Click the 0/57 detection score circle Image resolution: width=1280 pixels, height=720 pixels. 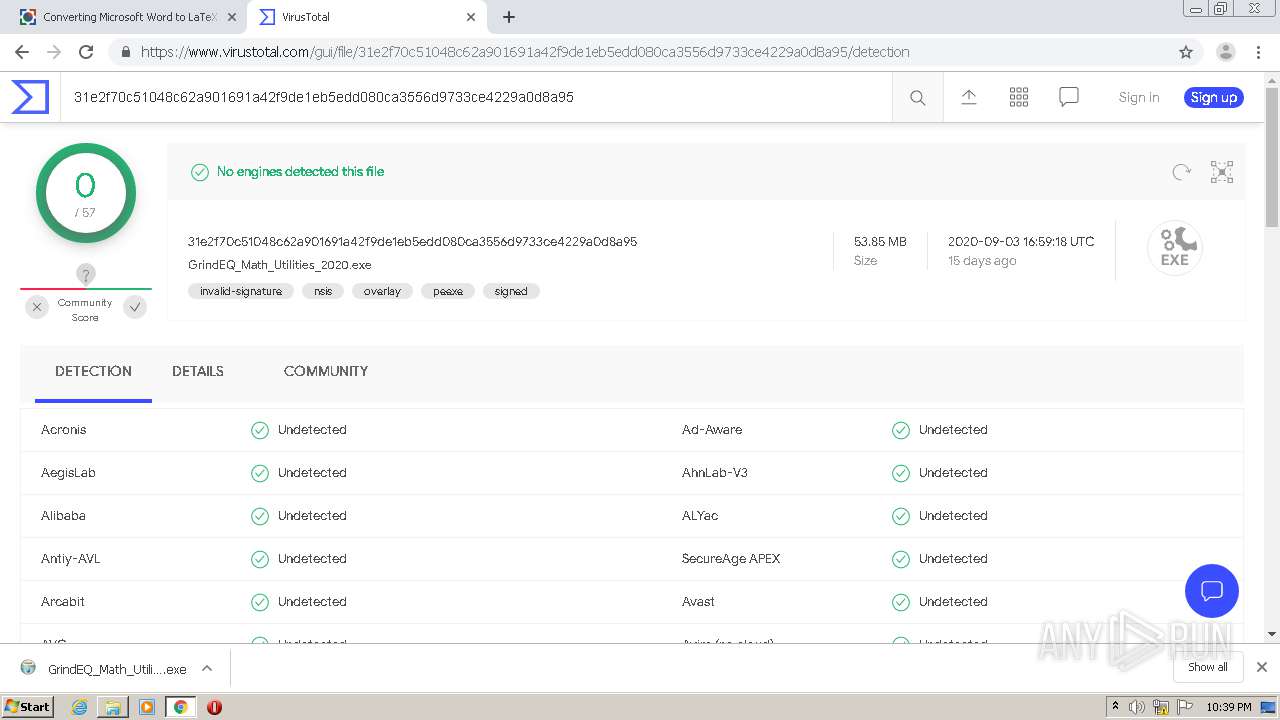86,193
